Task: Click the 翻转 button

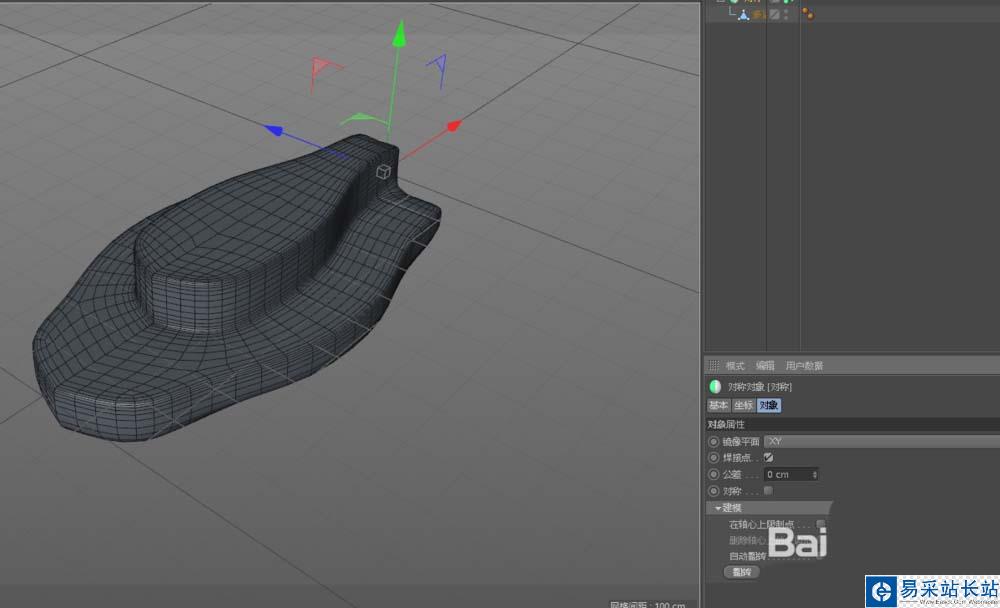Action: tap(741, 572)
